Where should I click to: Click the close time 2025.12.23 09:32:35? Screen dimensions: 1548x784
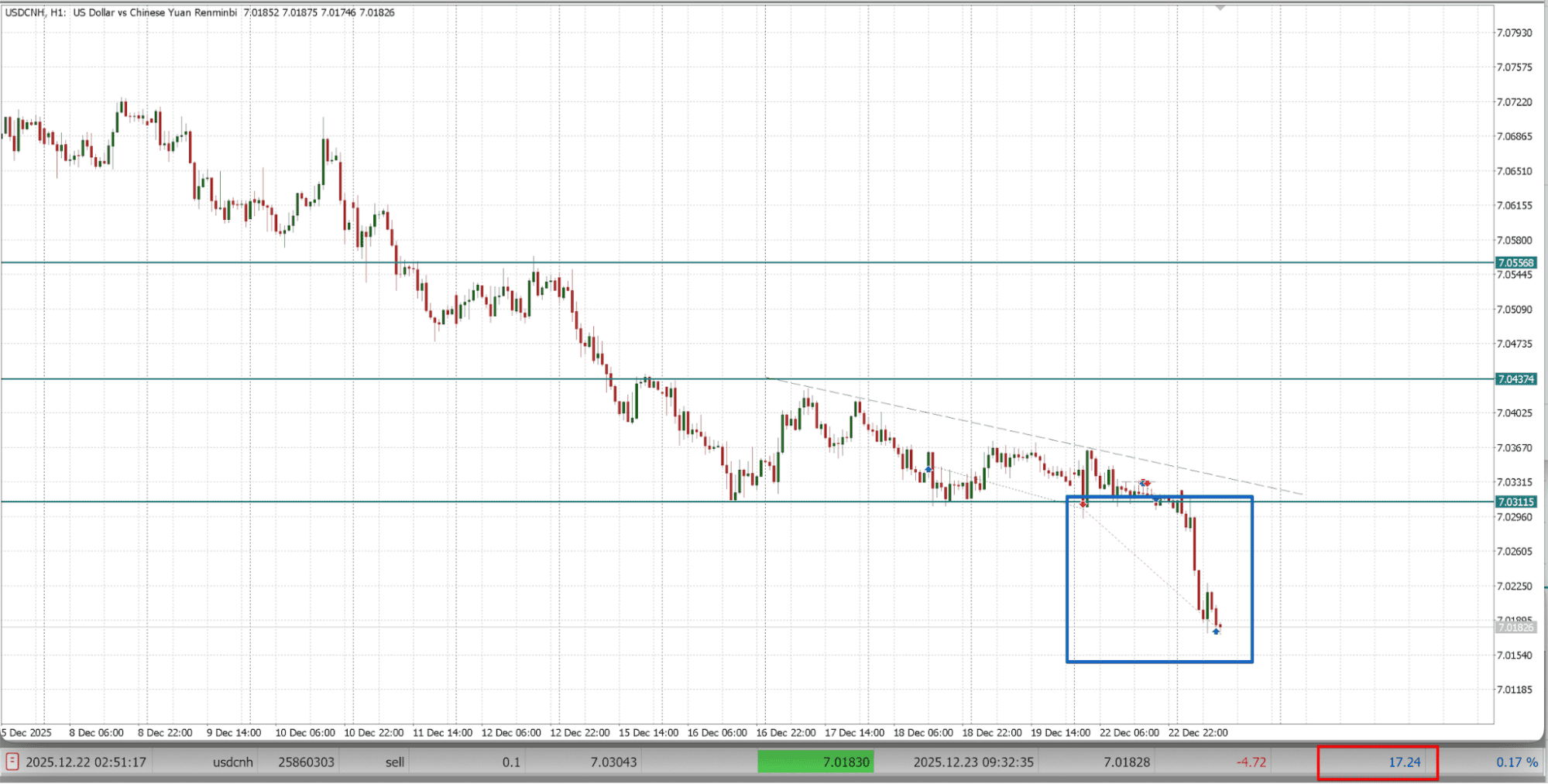(x=973, y=762)
